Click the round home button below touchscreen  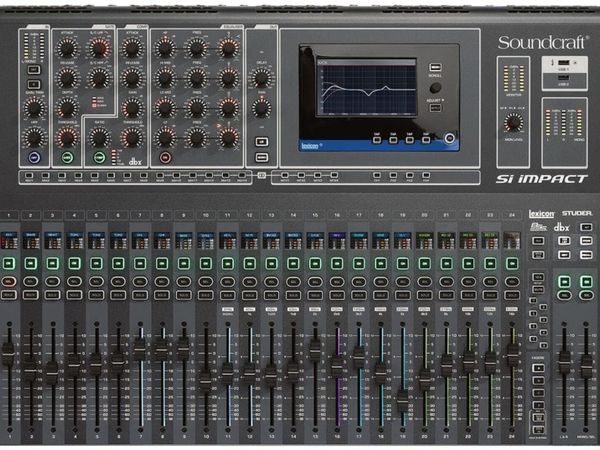pyautogui.click(x=450, y=138)
